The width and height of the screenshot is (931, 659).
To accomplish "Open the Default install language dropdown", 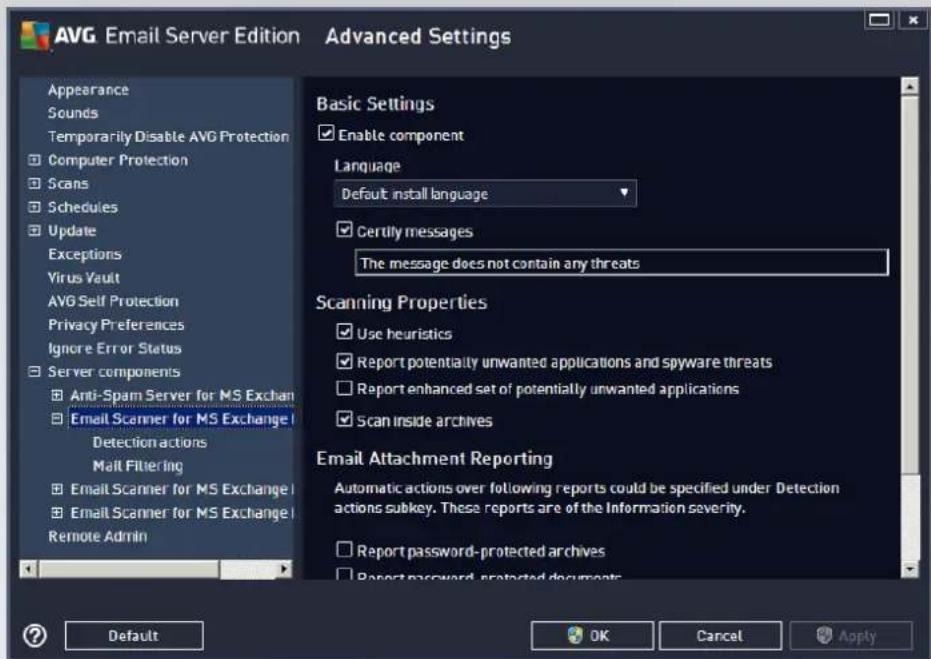I will click(485, 194).
